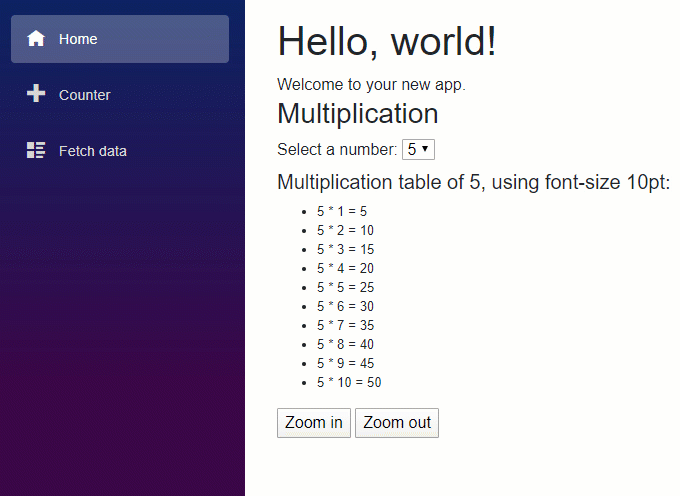
Task: Open the Home navigation link
Action: coord(120,39)
